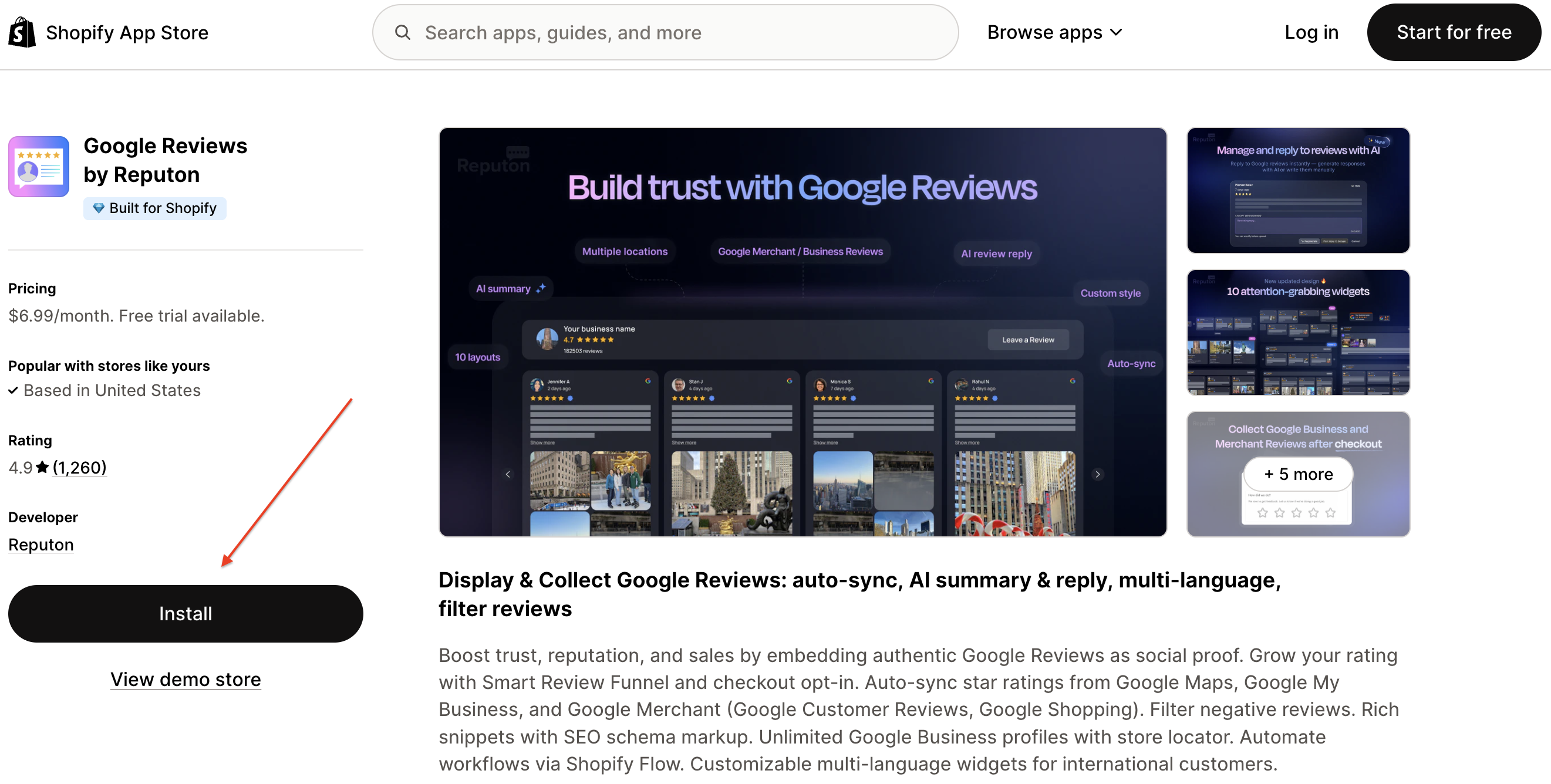Image resolution: width=1551 pixels, height=784 pixels.
Task: Open the Manage and reply to reviews with AI thumbnail
Action: (x=1297, y=190)
